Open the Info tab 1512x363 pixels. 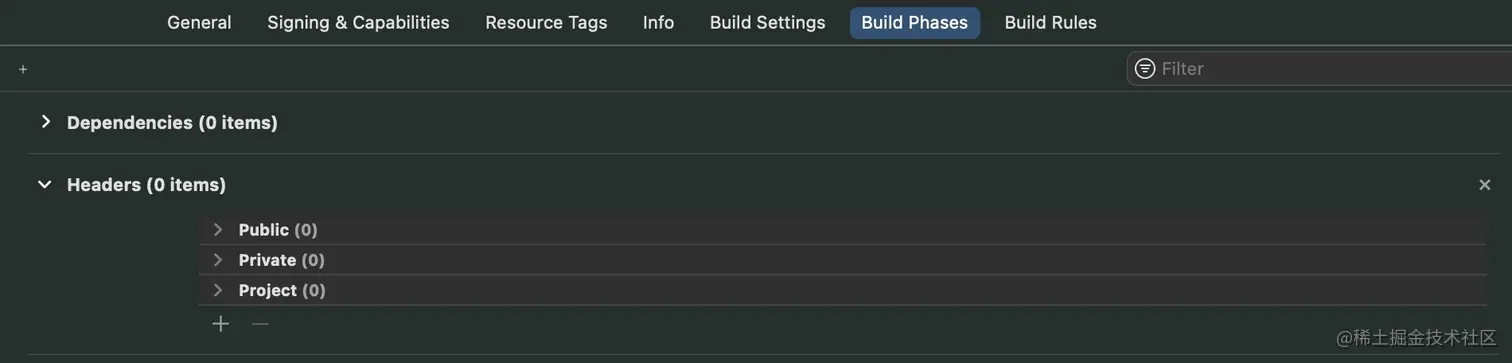click(x=658, y=22)
